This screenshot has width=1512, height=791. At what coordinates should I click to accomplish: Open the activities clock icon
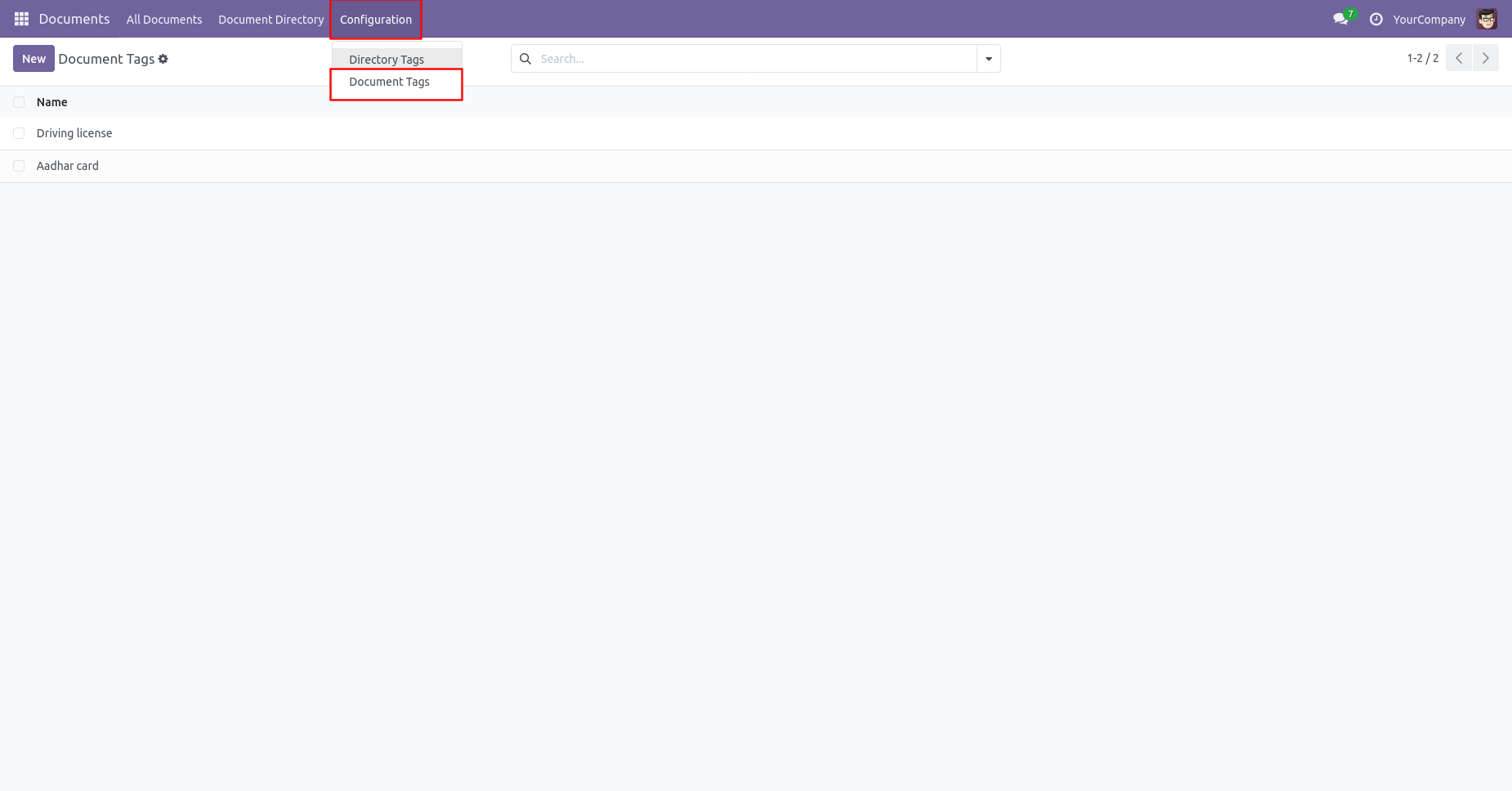click(1376, 19)
